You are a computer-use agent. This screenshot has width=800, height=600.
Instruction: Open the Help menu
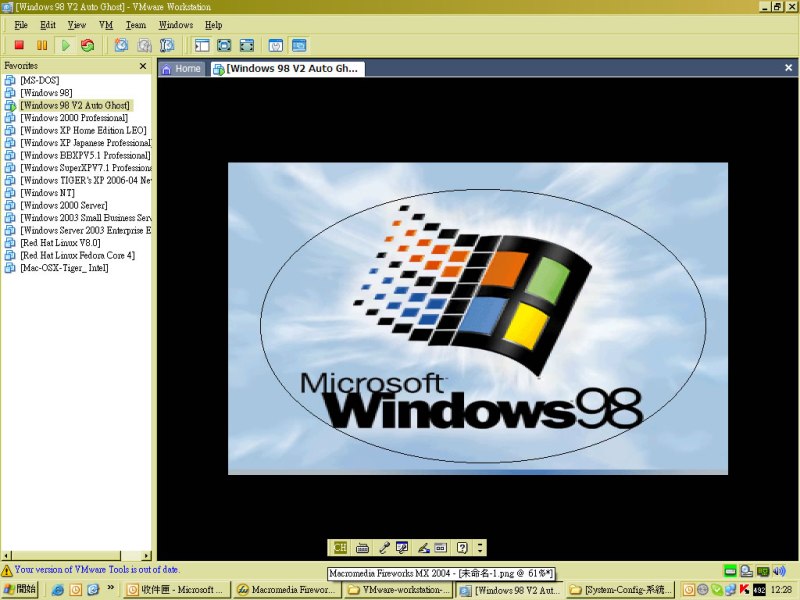(213, 25)
